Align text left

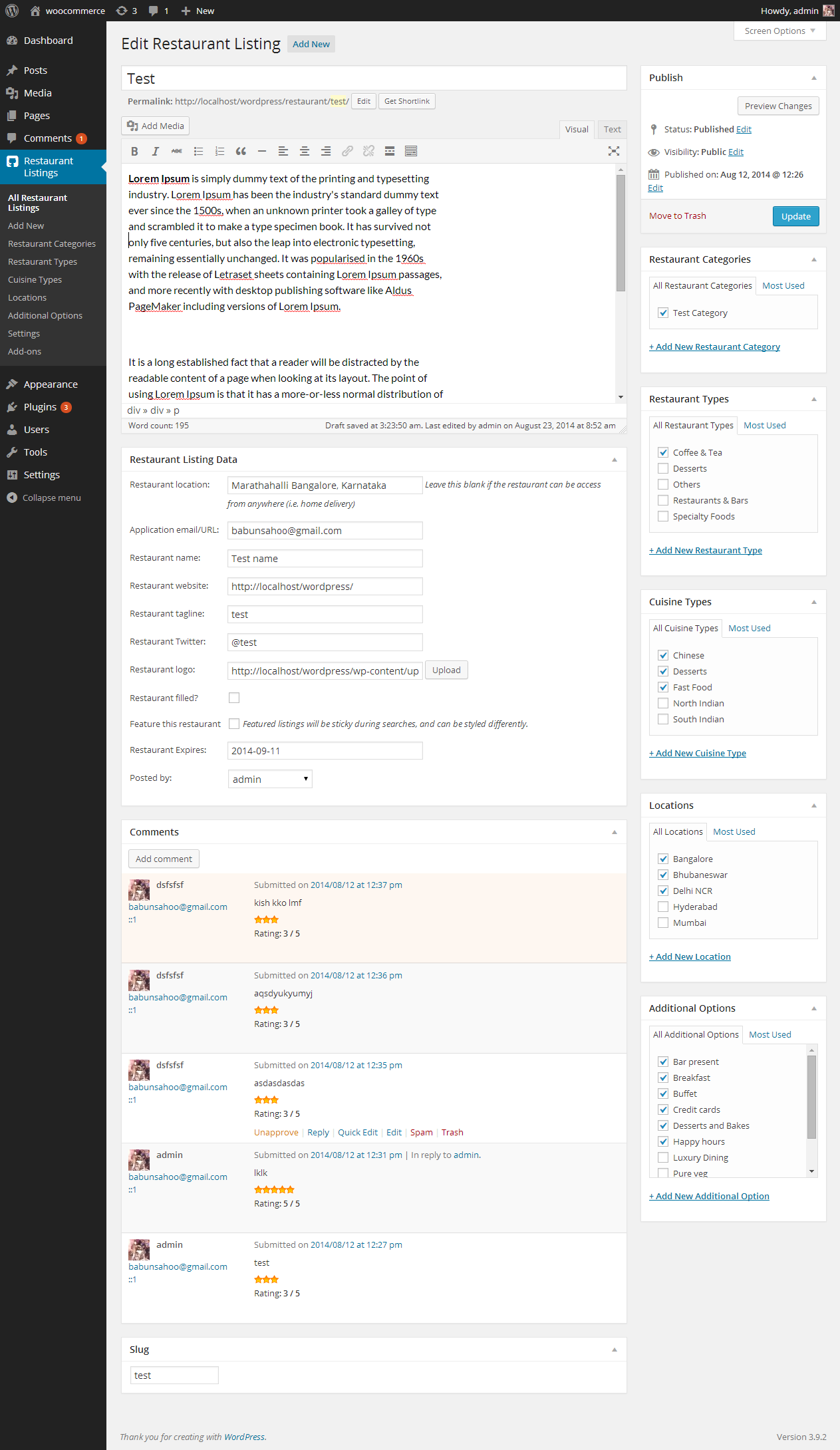coord(283,151)
